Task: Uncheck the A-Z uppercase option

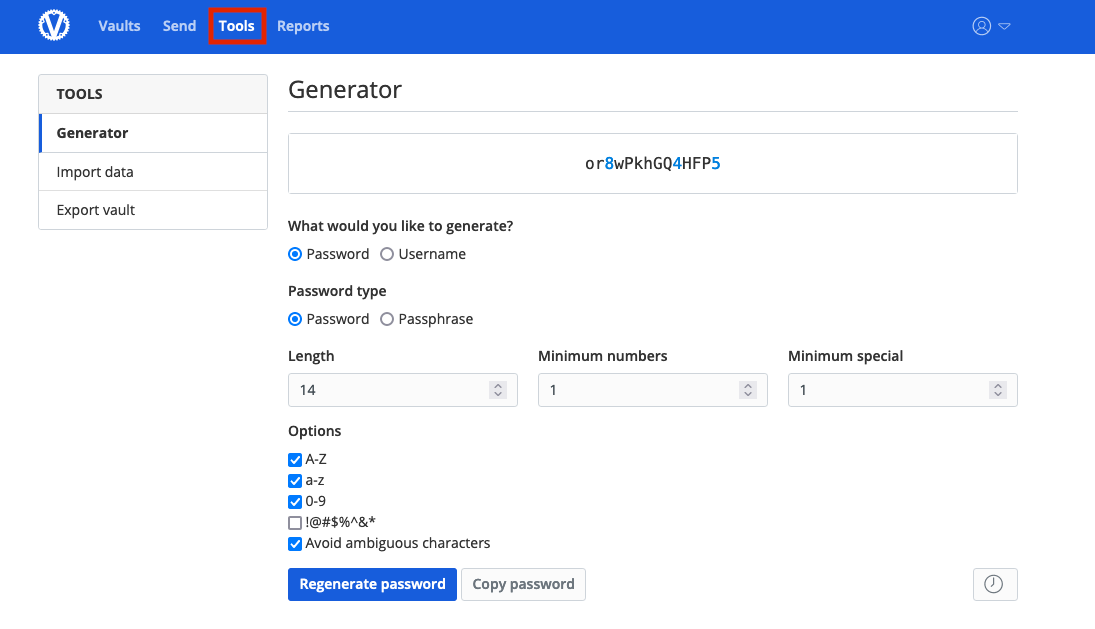Action: [295, 460]
